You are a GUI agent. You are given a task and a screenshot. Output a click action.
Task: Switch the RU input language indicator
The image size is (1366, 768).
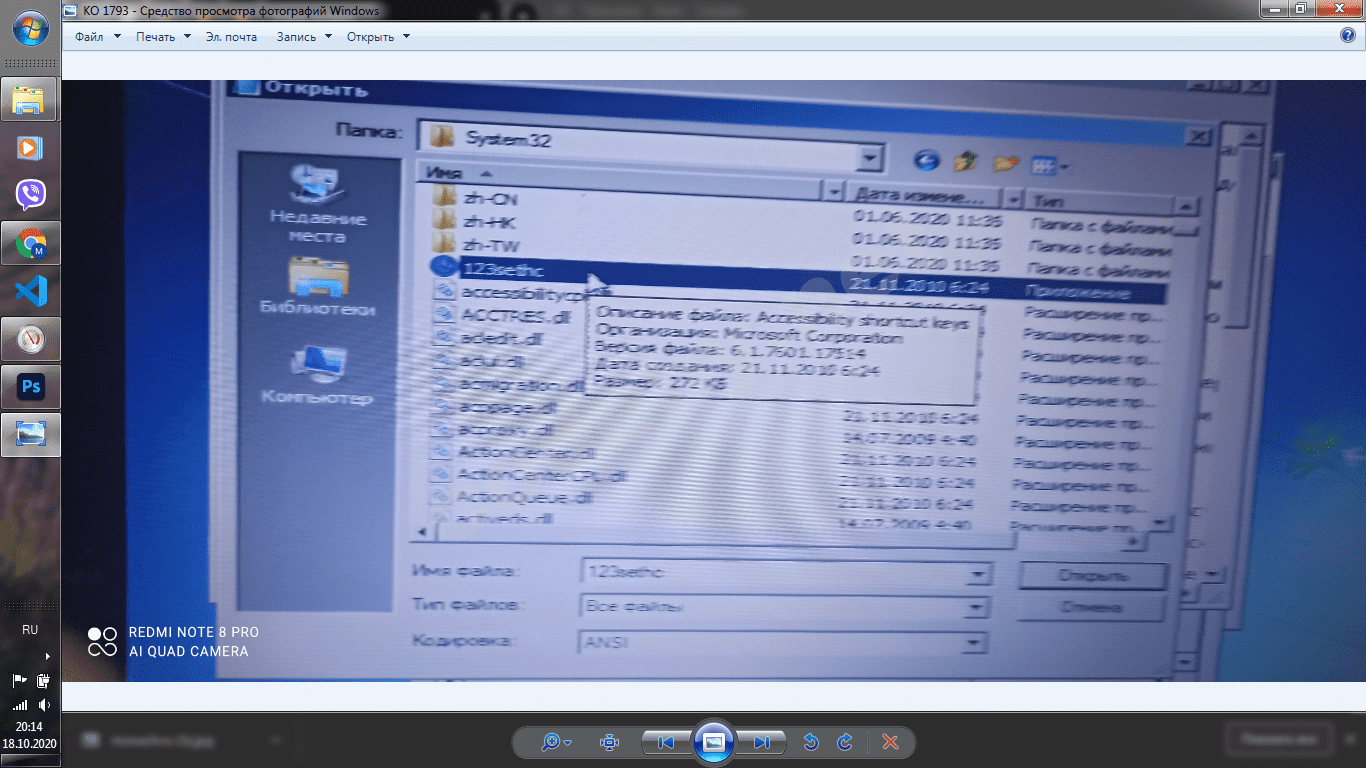point(30,630)
